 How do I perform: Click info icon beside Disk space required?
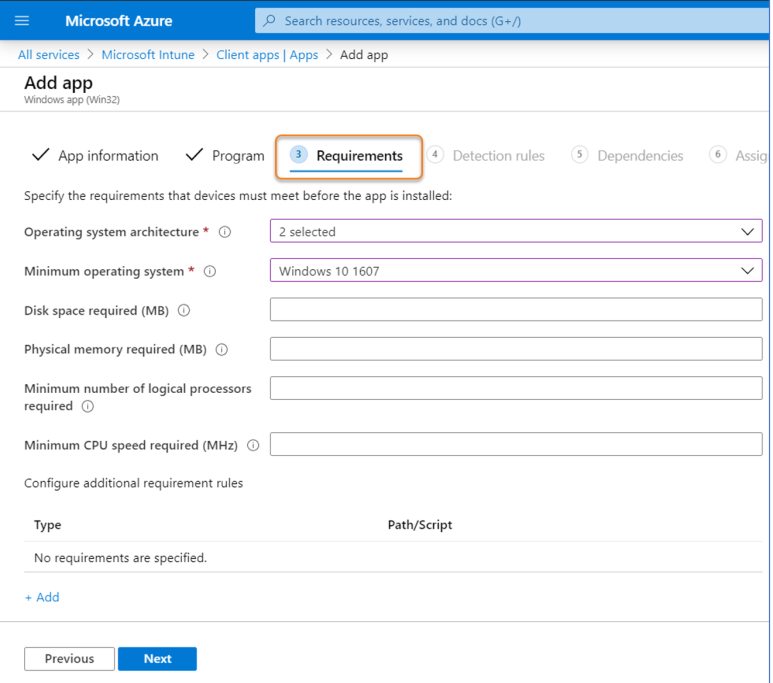point(184,311)
